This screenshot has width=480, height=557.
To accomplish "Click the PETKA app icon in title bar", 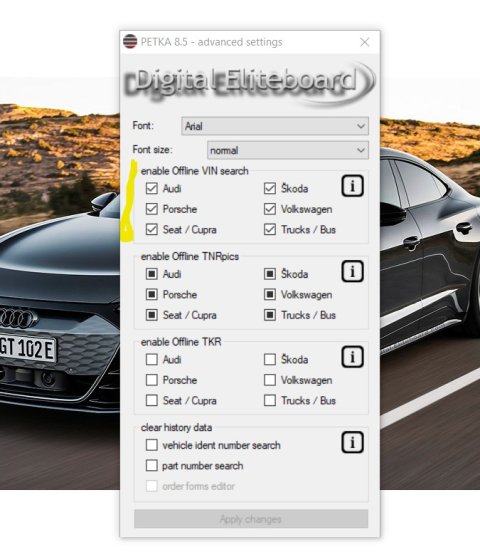I will click(x=130, y=42).
